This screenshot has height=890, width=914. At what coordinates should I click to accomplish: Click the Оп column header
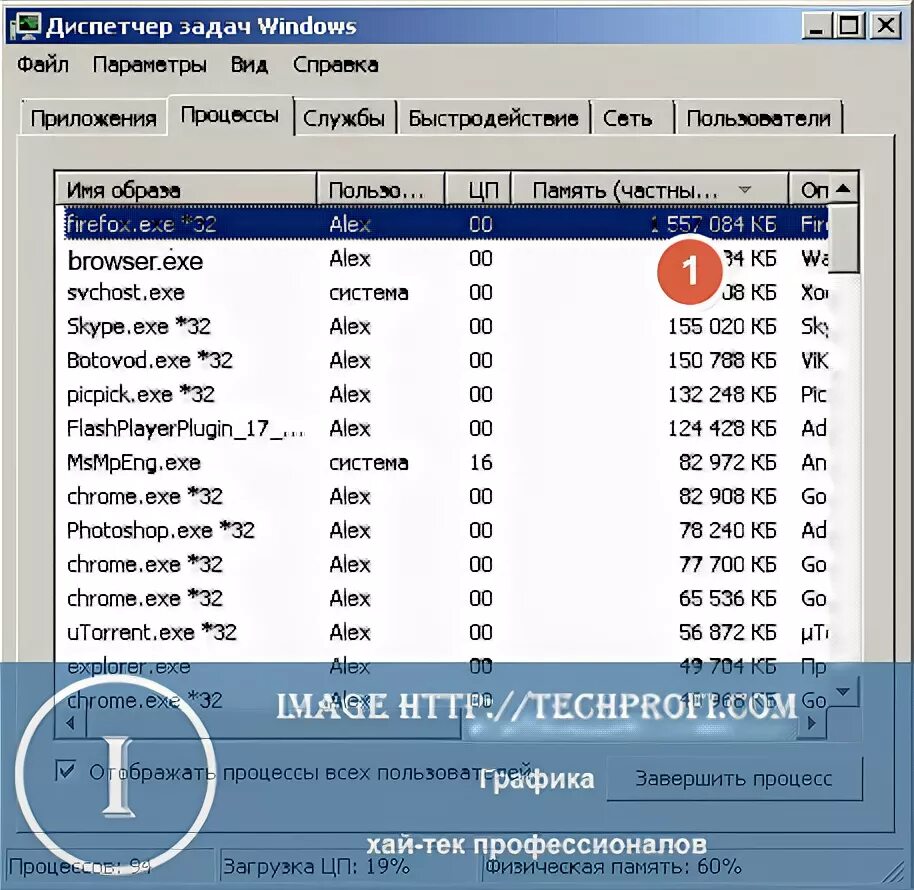coord(808,190)
